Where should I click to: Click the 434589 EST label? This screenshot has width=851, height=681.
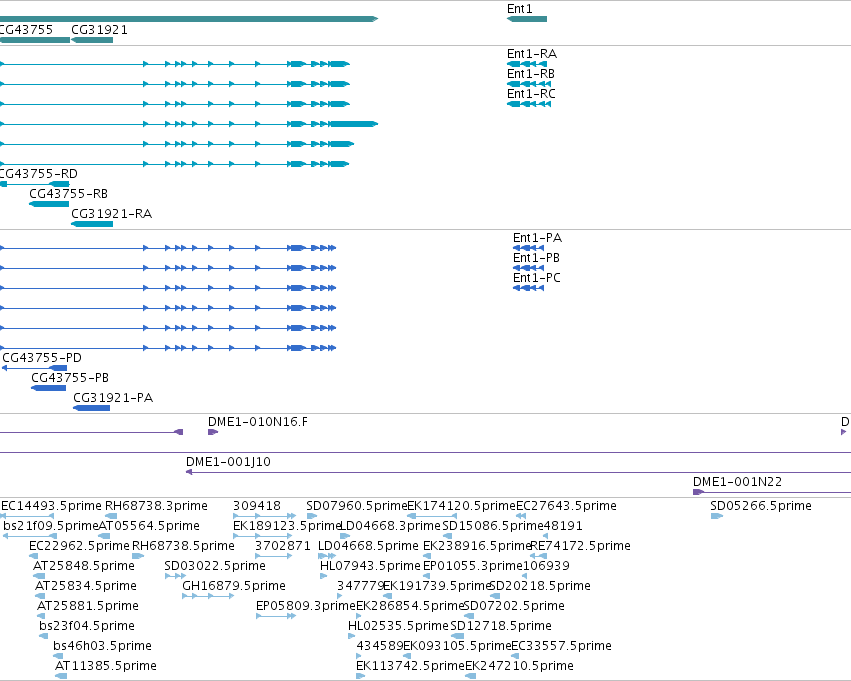click(380, 646)
